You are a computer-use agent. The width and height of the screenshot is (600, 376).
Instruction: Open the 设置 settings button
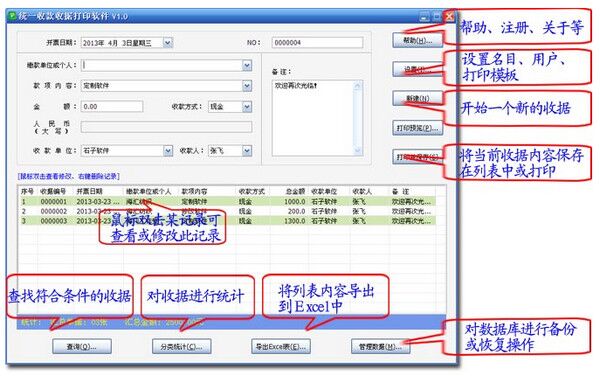(417, 70)
